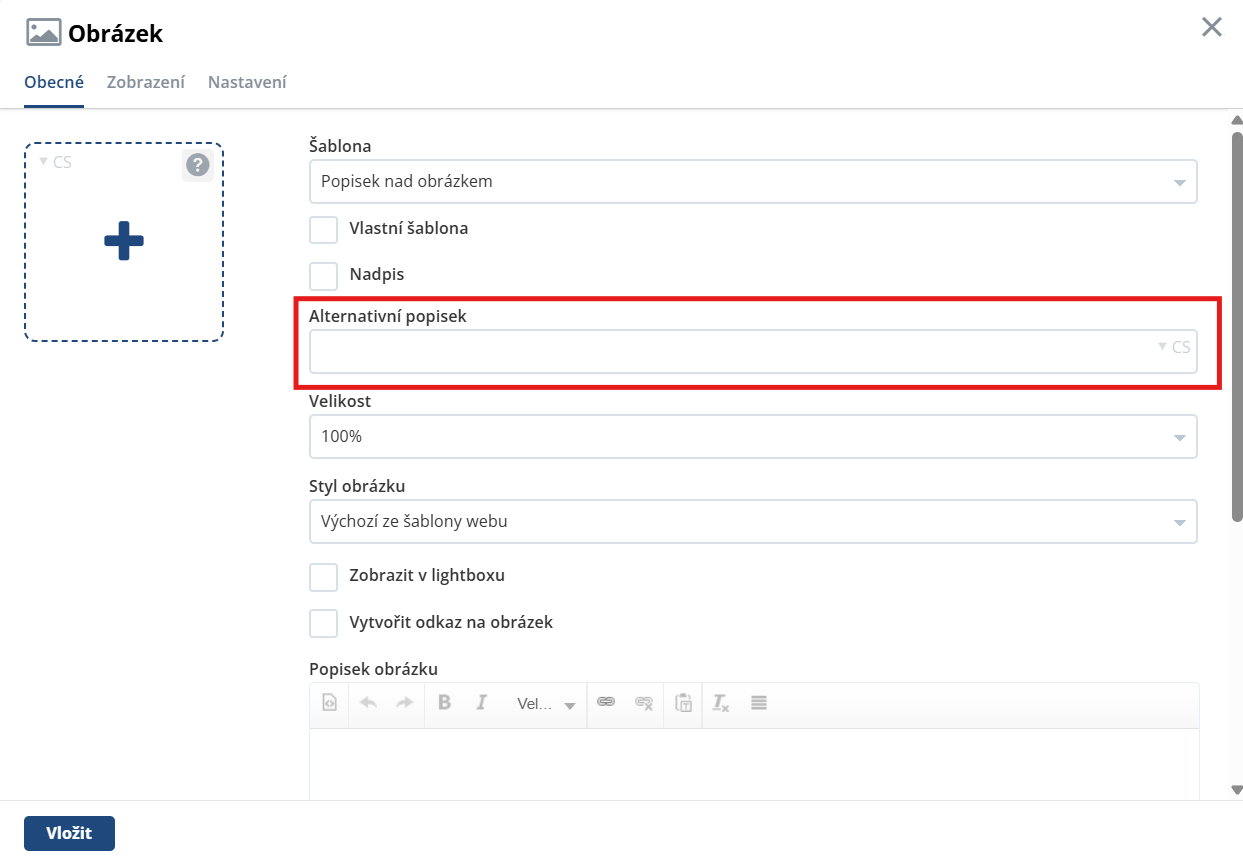The height and width of the screenshot is (862, 1243).
Task: Check Vytvořit odkaz na obrázek
Action: 323,623
